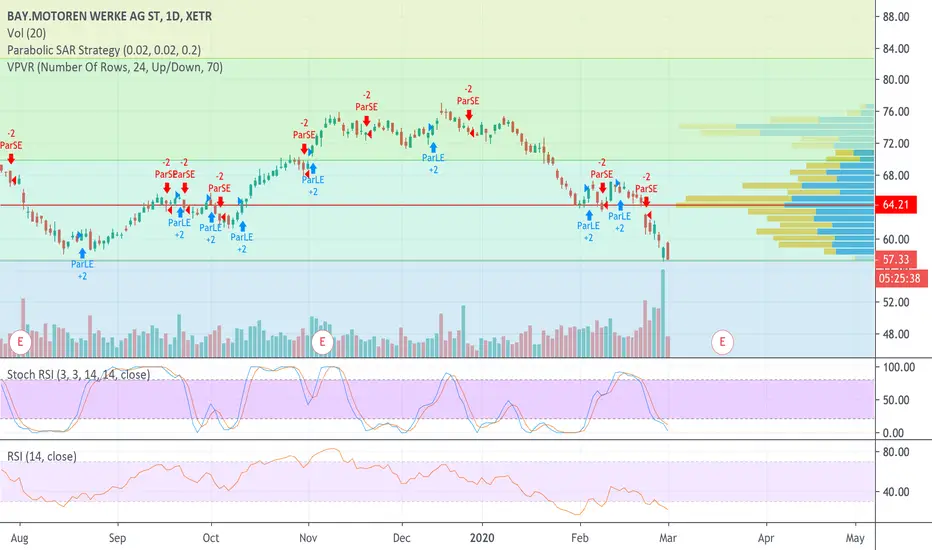The height and width of the screenshot is (550, 932).
Task: Select the ParLE +2 marker under early November candles
Action: (x=313, y=180)
